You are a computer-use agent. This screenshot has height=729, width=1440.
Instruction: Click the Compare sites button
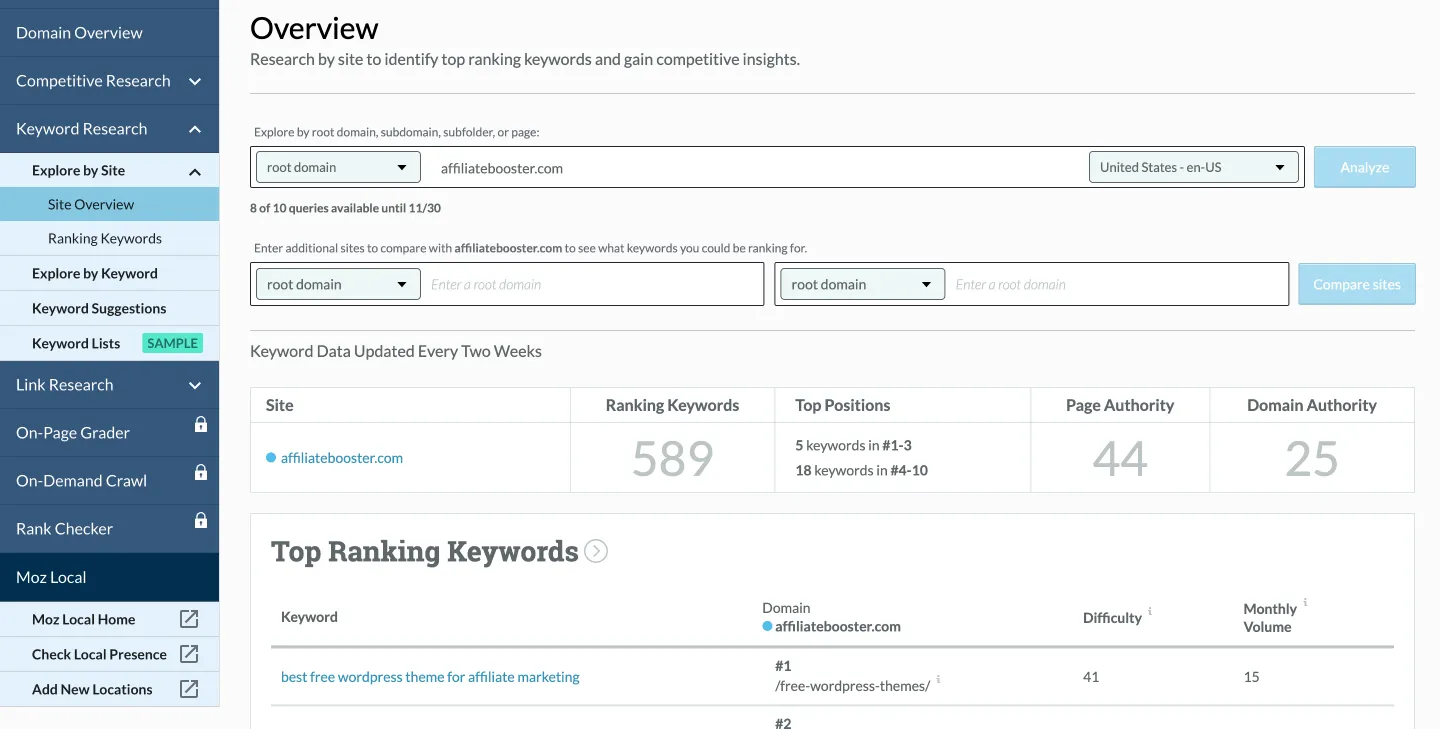(1356, 284)
